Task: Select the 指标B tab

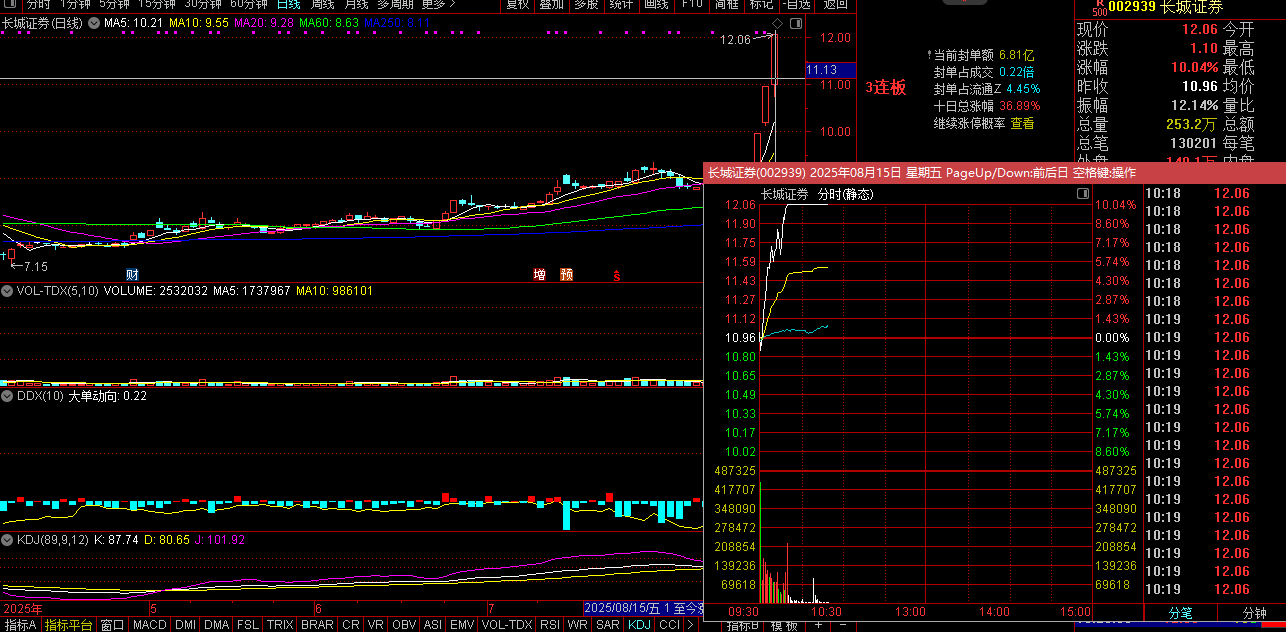Action: pyautogui.click(x=741, y=626)
